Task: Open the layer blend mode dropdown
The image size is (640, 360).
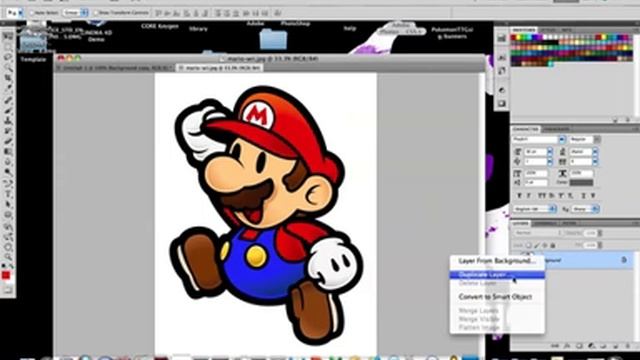Action: click(x=537, y=233)
